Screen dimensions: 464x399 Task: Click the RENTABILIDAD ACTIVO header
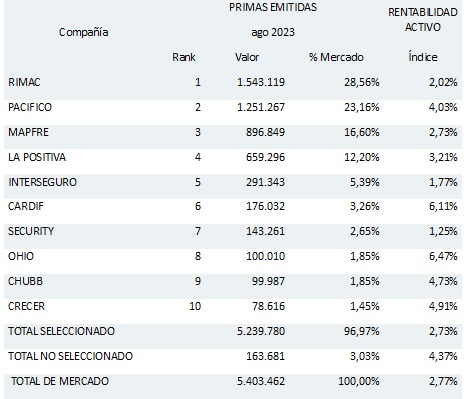coord(423,20)
